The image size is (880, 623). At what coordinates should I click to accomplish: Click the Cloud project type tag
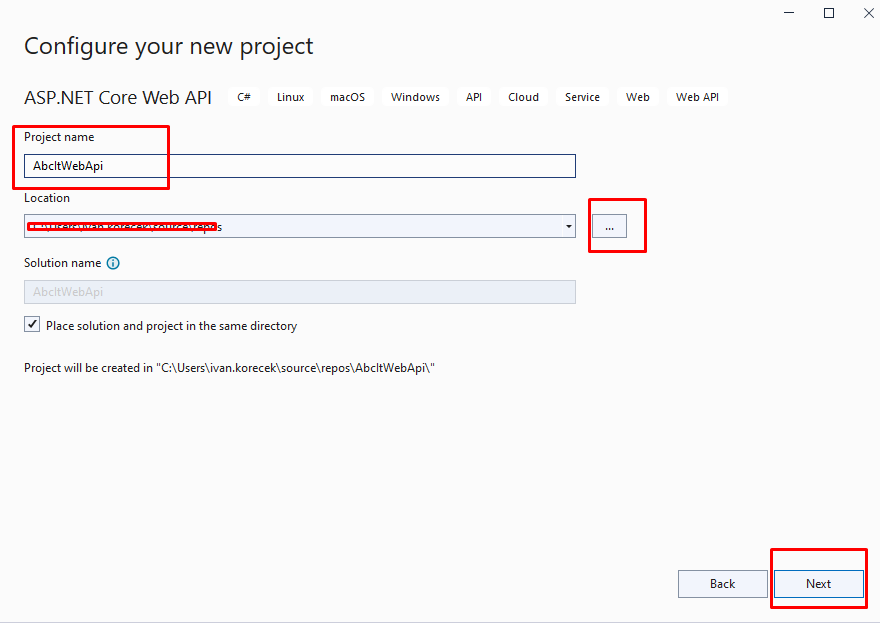pyautogui.click(x=523, y=97)
